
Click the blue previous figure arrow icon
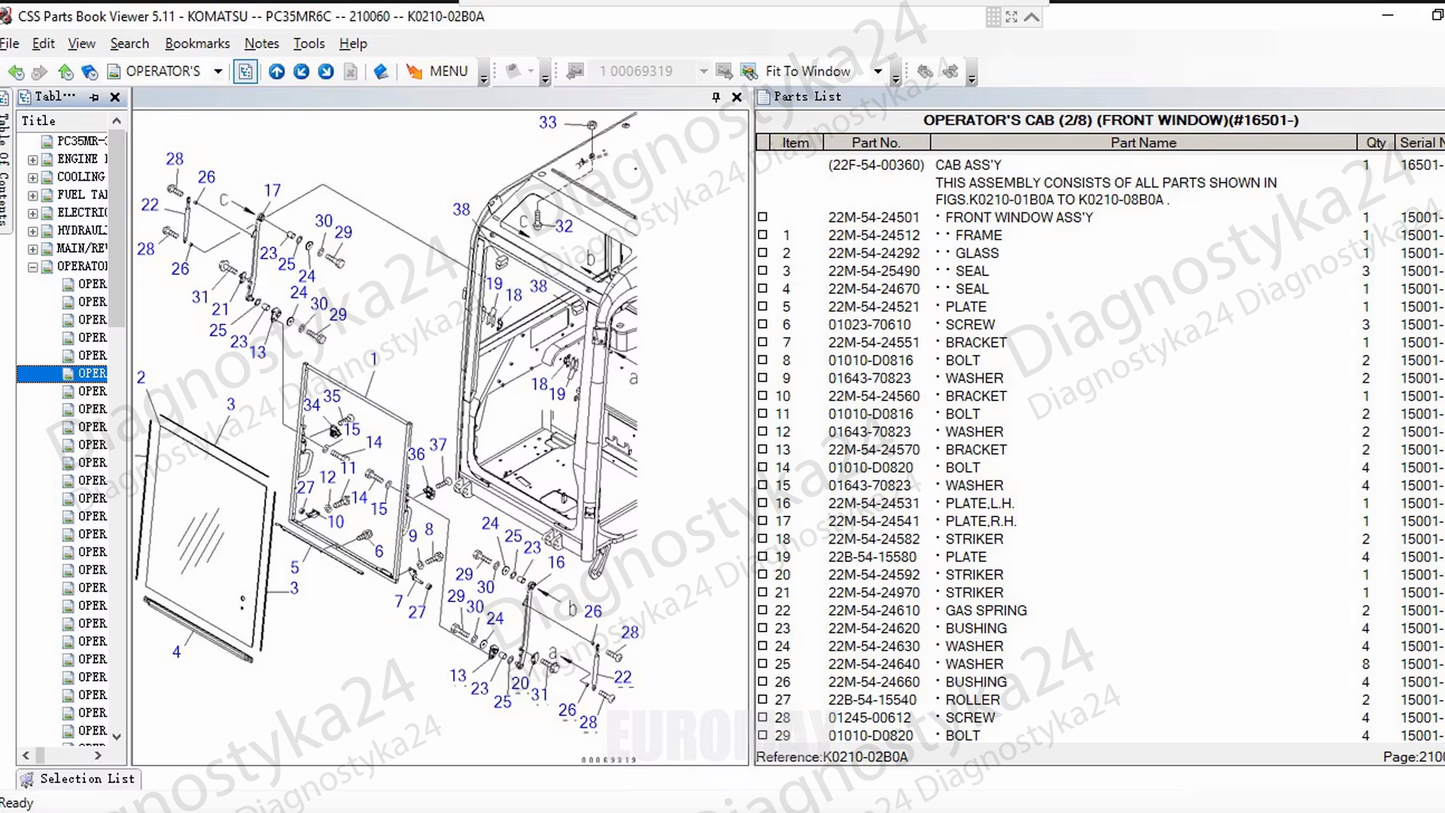[x=301, y=72]
